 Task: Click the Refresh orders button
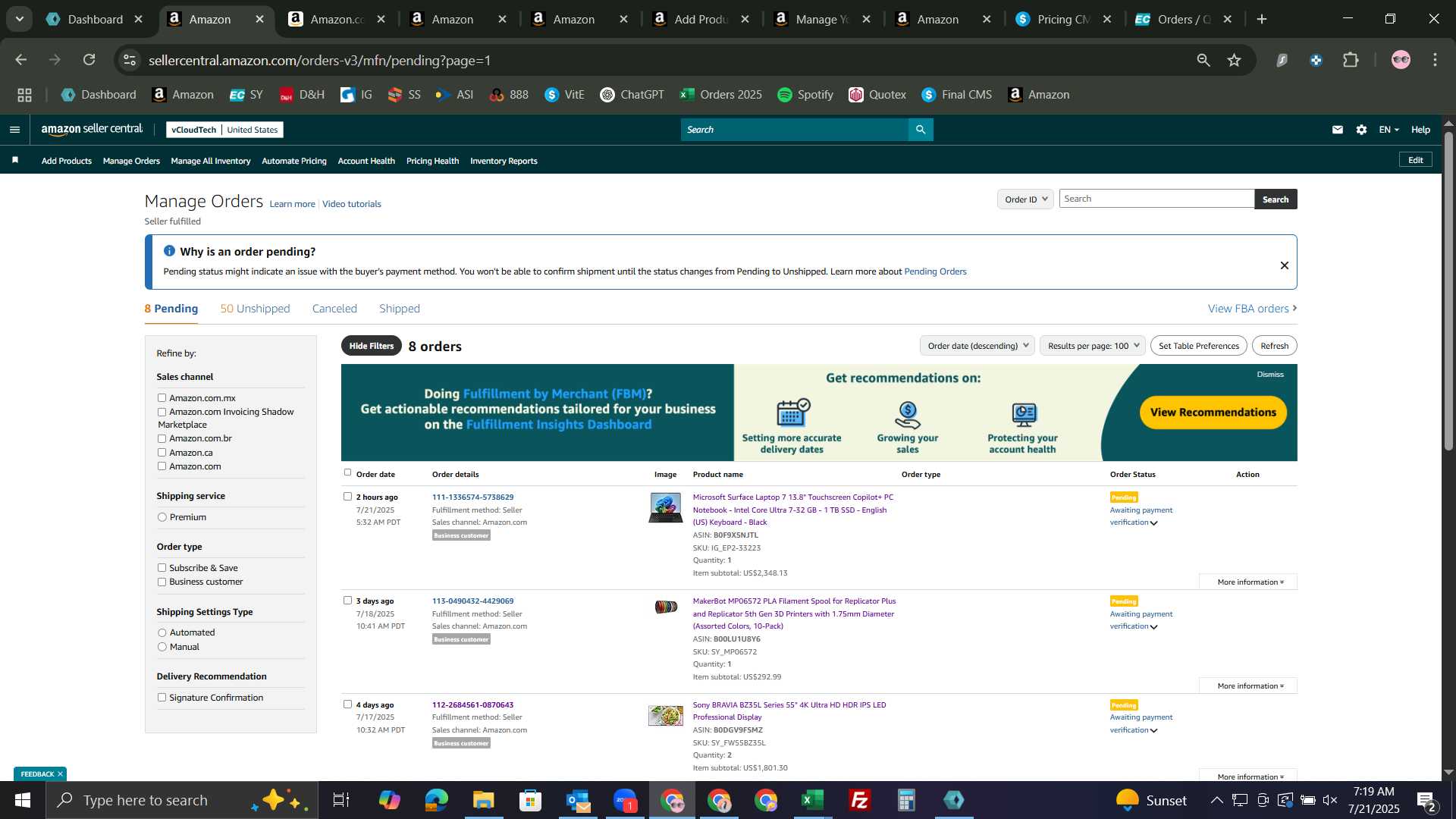(x=1275, y=346)
